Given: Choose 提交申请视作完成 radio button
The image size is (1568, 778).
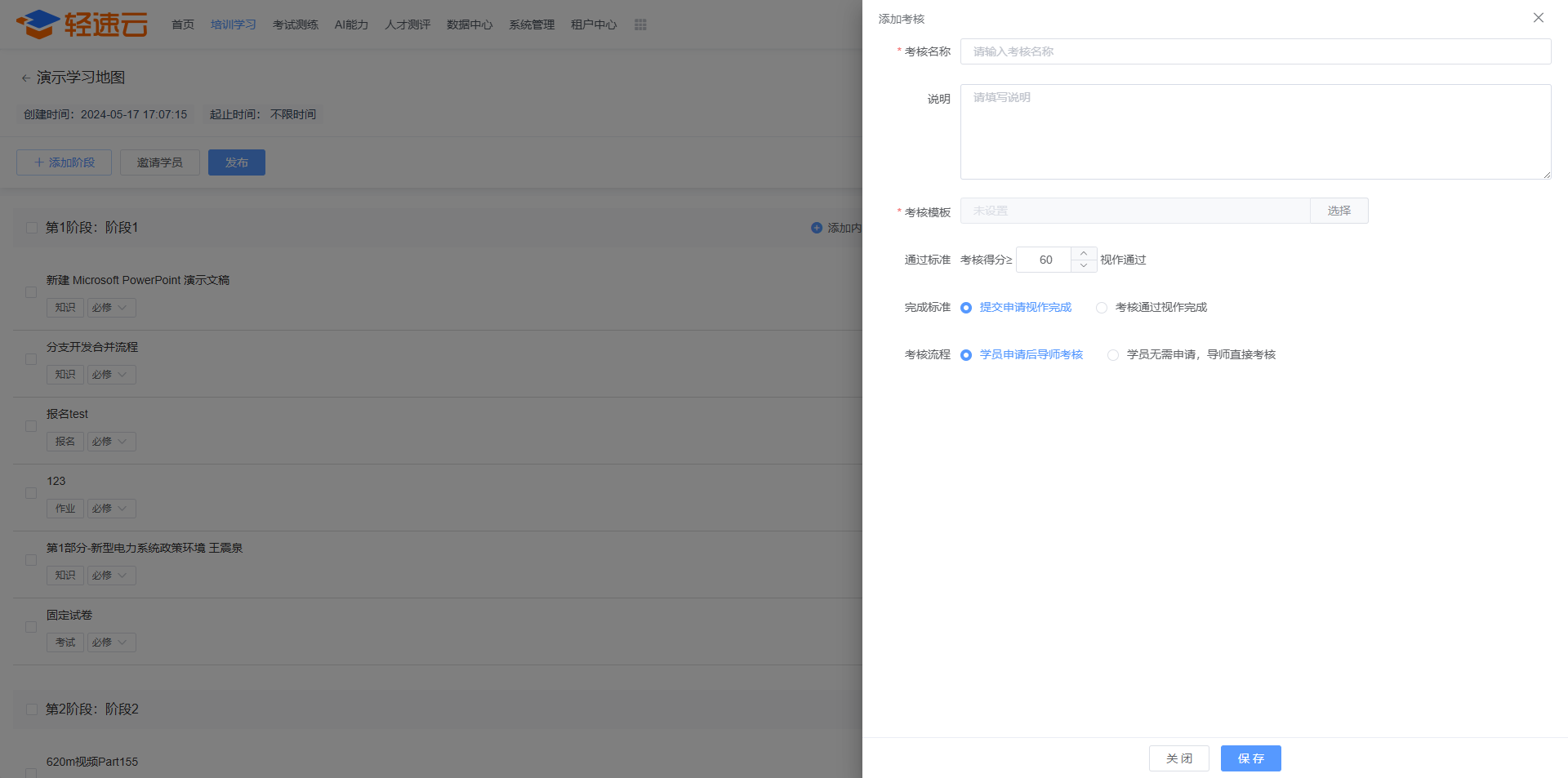Looking at the screenshot, I should (966, 308).
